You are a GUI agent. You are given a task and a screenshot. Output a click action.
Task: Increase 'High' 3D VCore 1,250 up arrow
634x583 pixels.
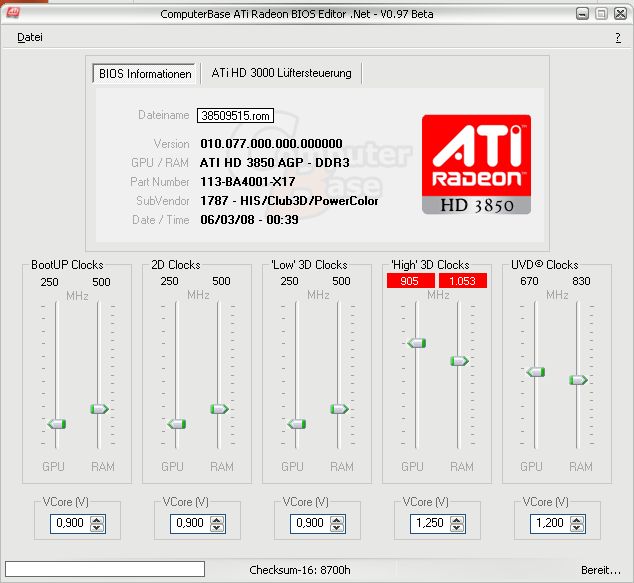point(457,520)
